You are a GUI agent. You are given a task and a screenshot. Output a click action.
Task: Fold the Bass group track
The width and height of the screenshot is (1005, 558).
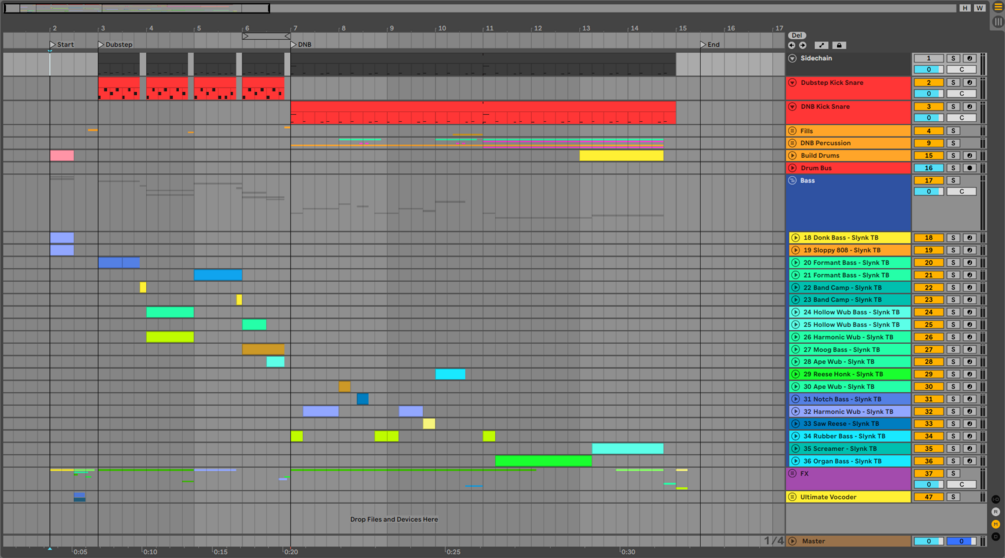(793, 181)
